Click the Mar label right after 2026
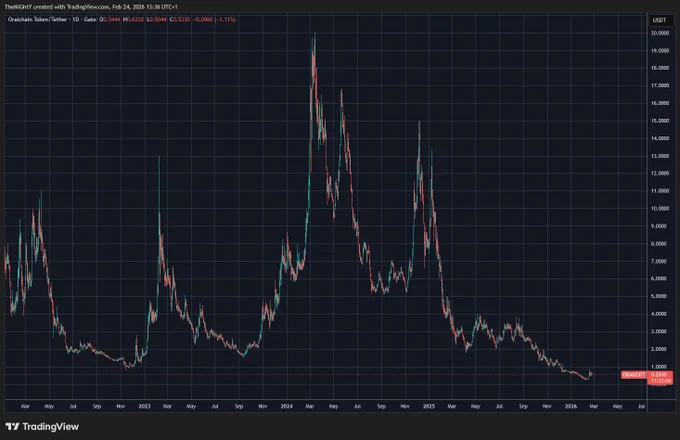Screen dimensions: 680x440 click(x=594, y=406)
